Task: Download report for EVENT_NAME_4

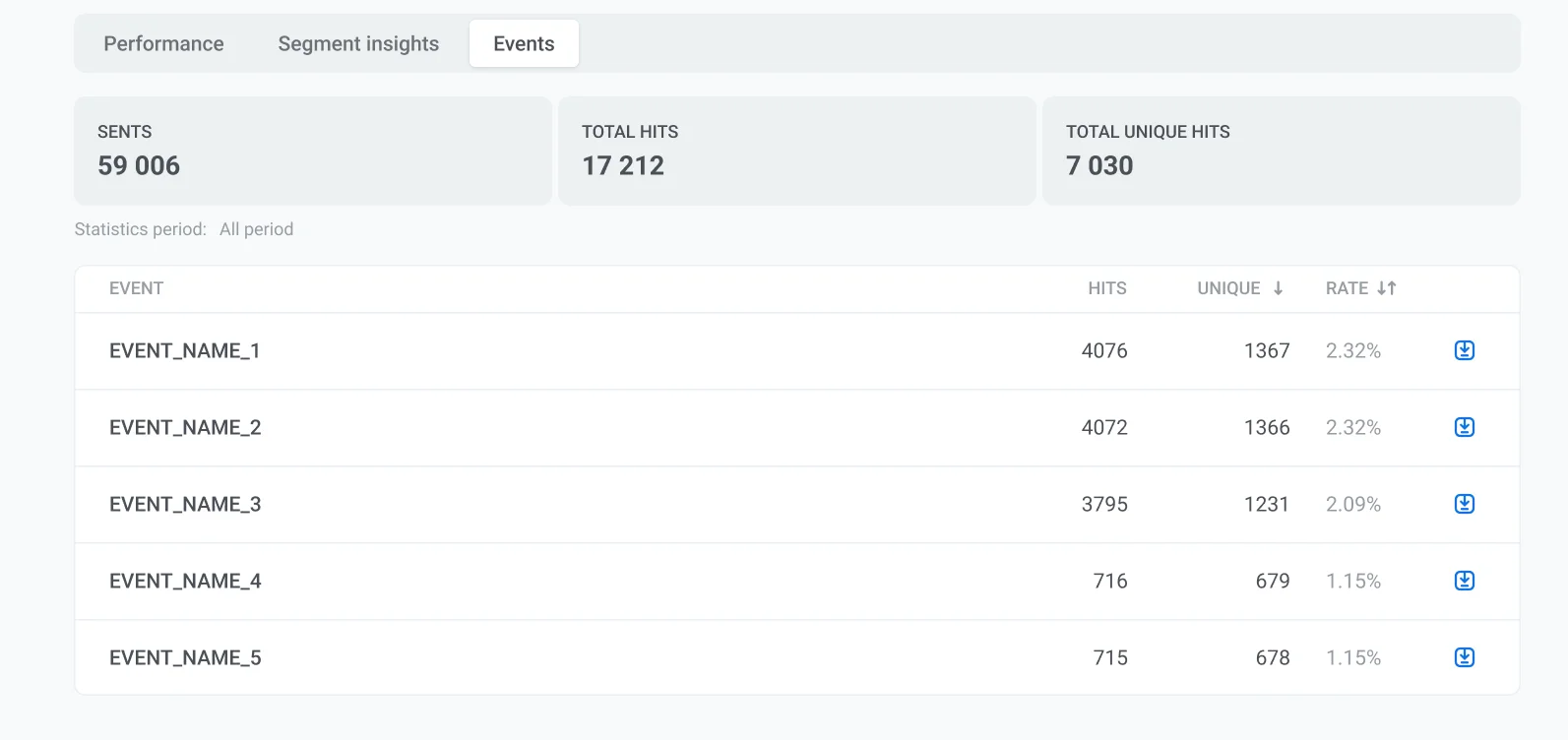Action: click(x=1464, y=581)
